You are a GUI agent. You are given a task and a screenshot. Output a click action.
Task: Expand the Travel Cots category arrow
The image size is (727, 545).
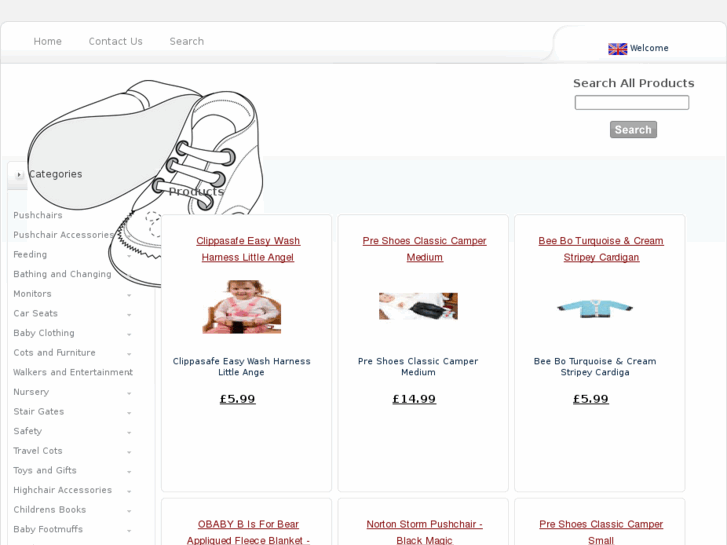129,451
